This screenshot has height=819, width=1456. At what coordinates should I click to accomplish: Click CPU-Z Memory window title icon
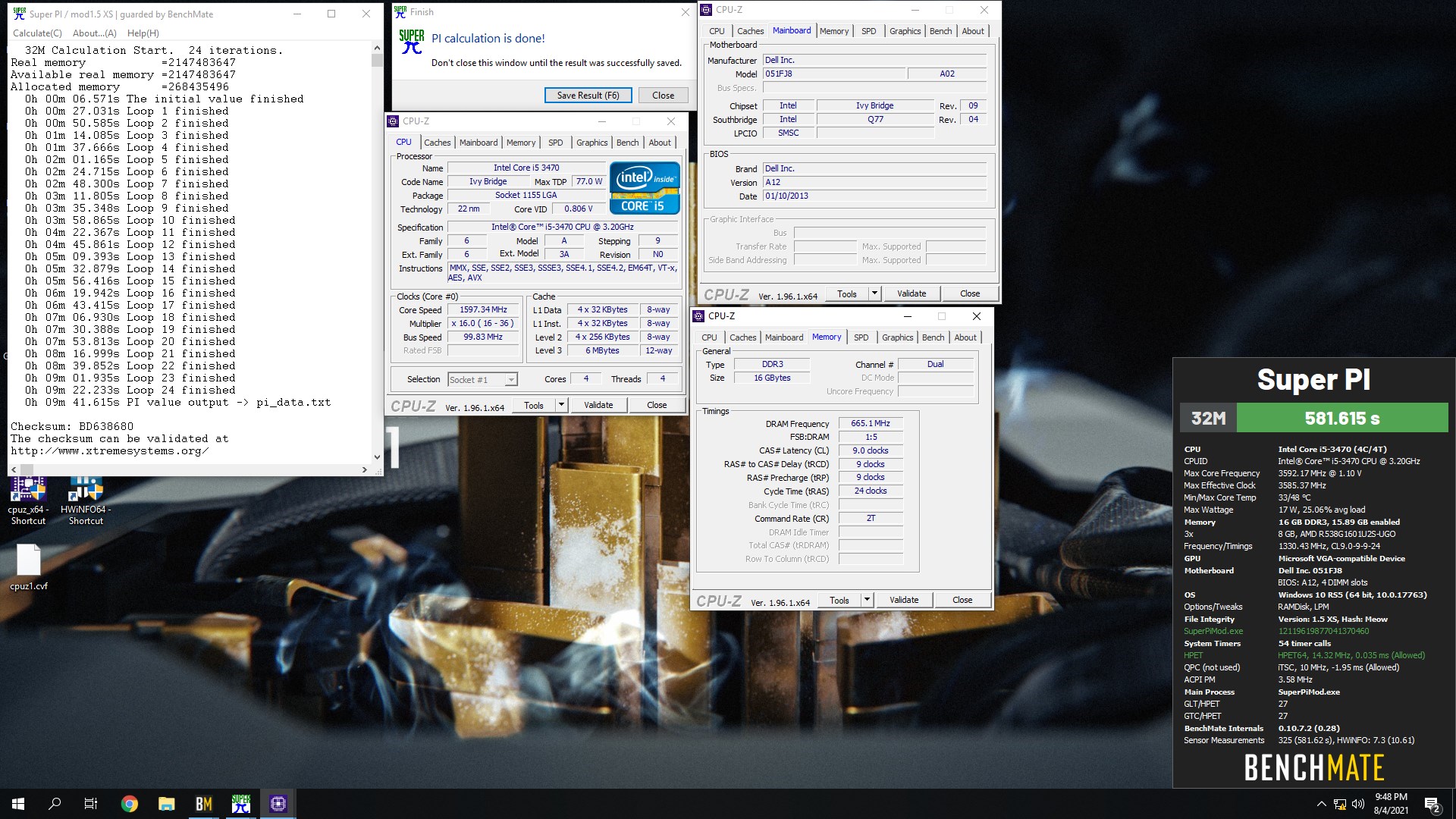click(698, 316)
